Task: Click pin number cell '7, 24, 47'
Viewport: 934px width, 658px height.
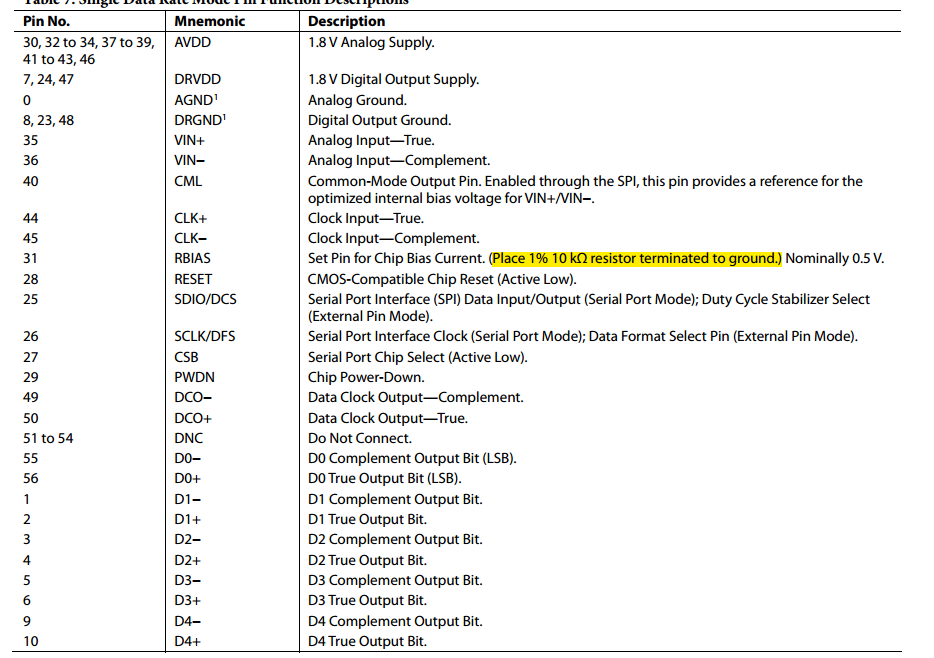Action: tap(48, 79)
